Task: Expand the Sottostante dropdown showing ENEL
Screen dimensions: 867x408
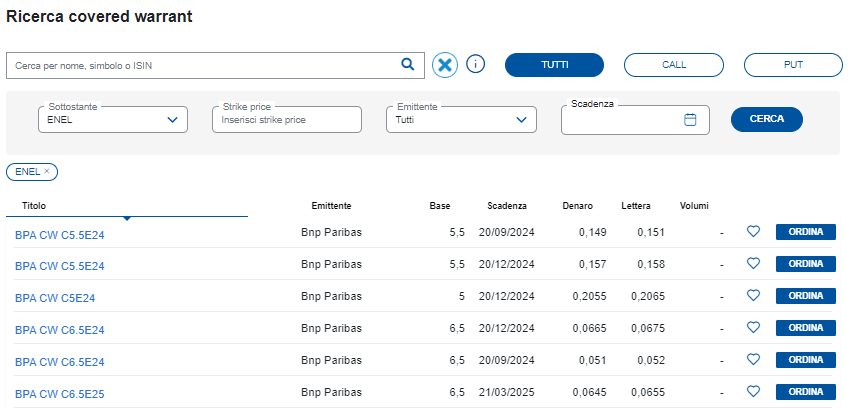Action: click(x=113, y=119)
